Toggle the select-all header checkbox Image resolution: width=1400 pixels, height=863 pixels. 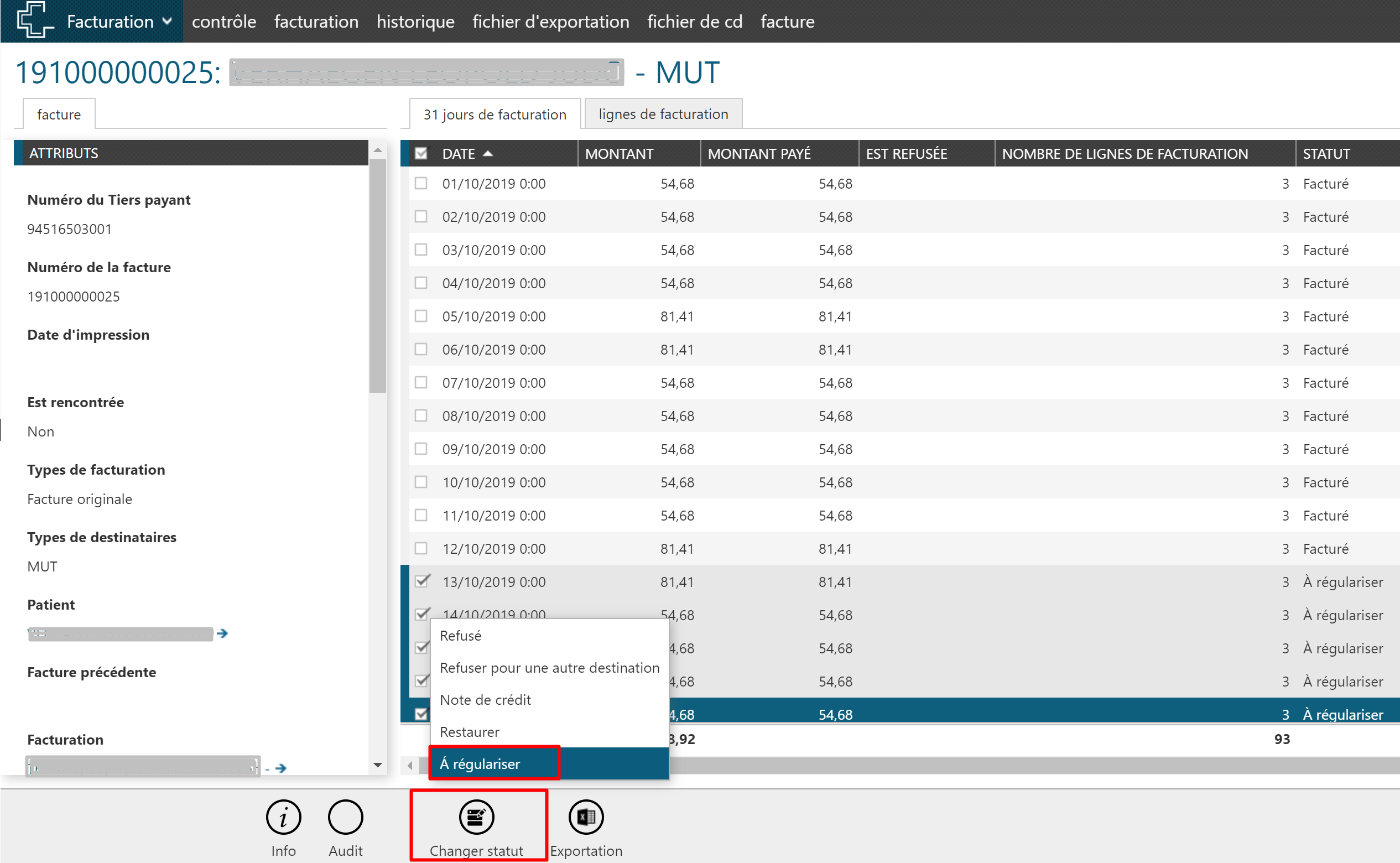click(421, 154)
